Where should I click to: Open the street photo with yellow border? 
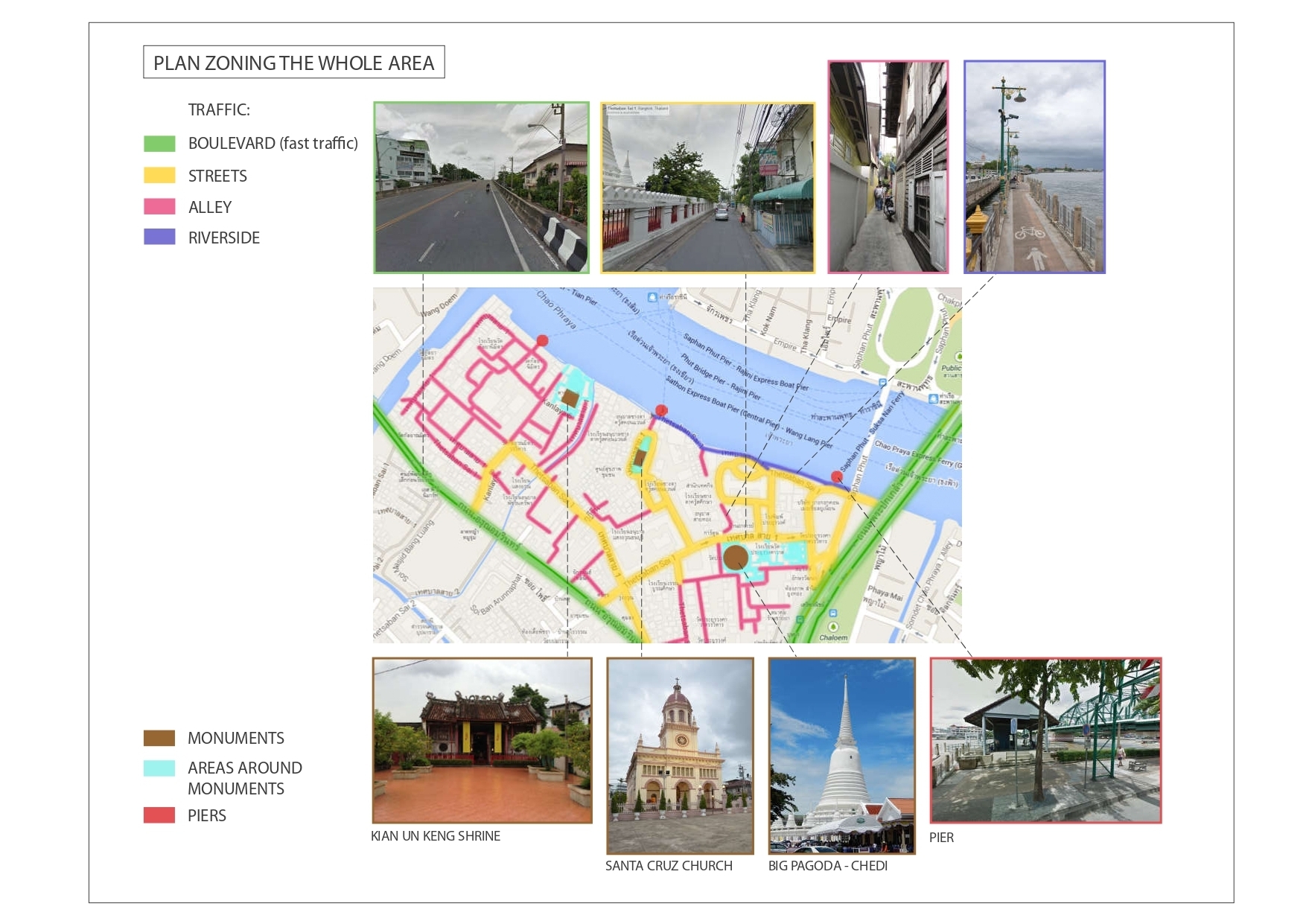point(707,188)
